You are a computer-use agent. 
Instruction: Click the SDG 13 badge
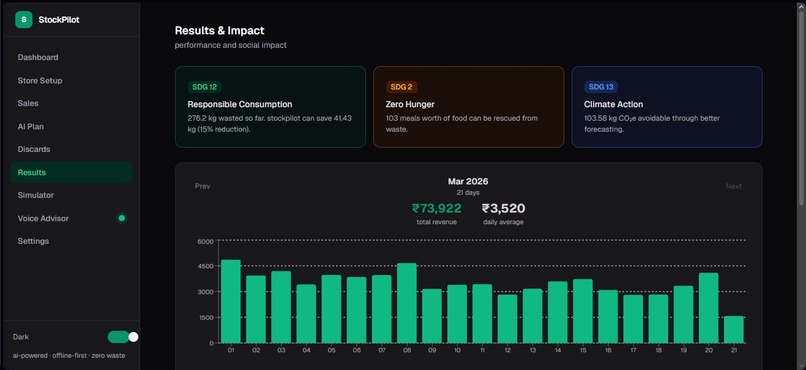(x=601, y=87)
